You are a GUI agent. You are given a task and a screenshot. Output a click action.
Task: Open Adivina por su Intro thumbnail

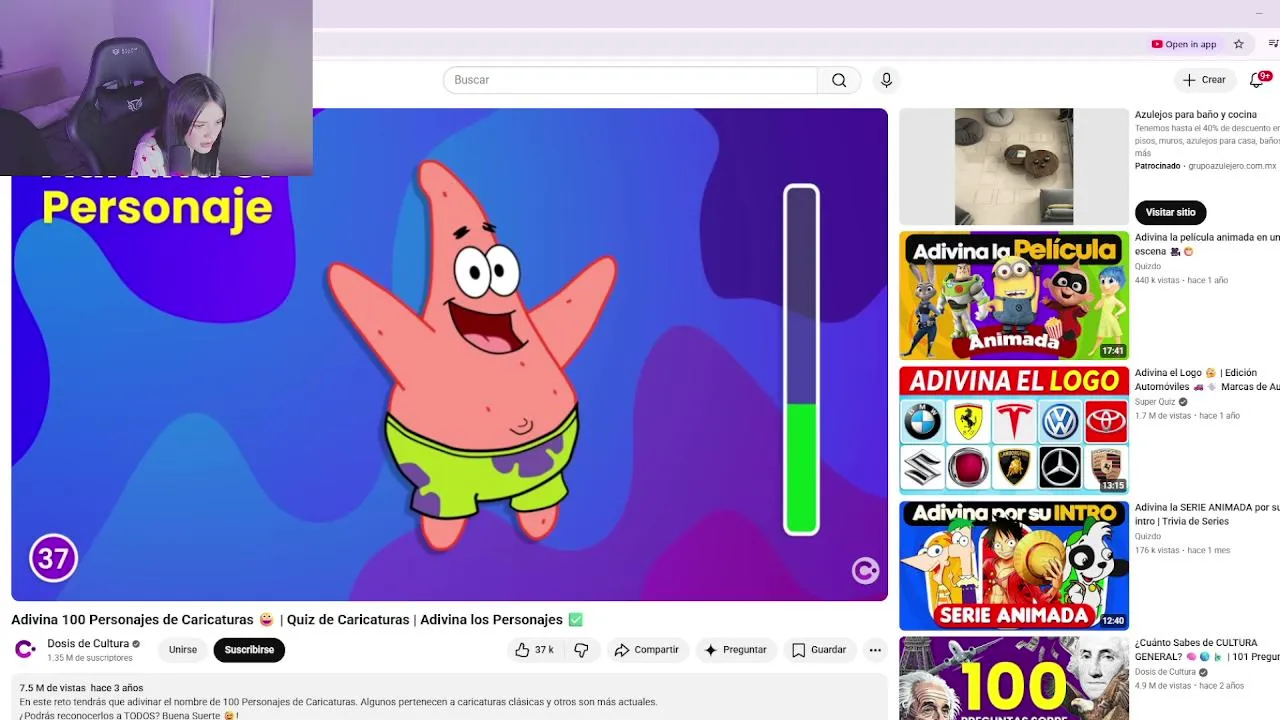click(1014, 565)
